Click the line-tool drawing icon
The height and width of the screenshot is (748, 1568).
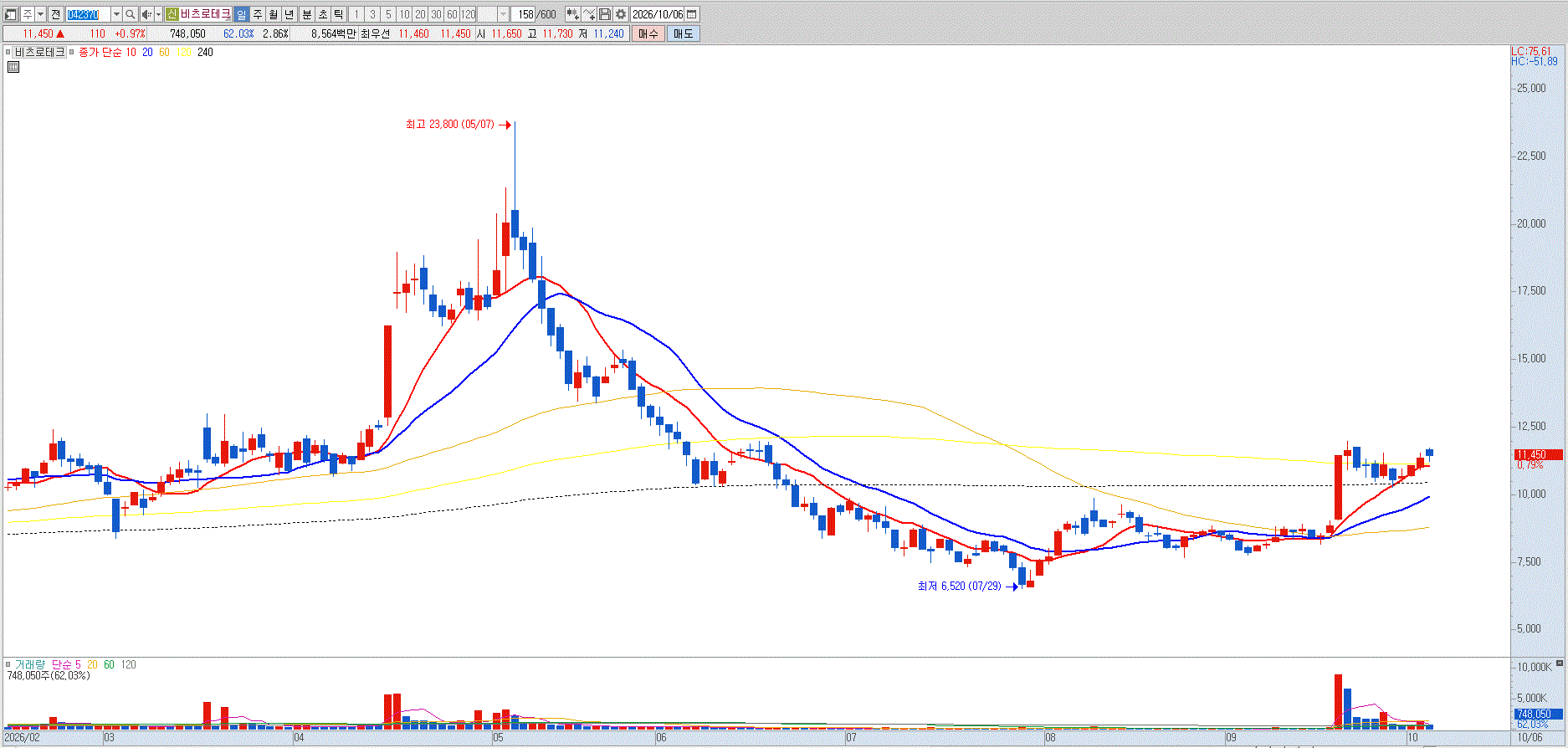click(589, 14)
